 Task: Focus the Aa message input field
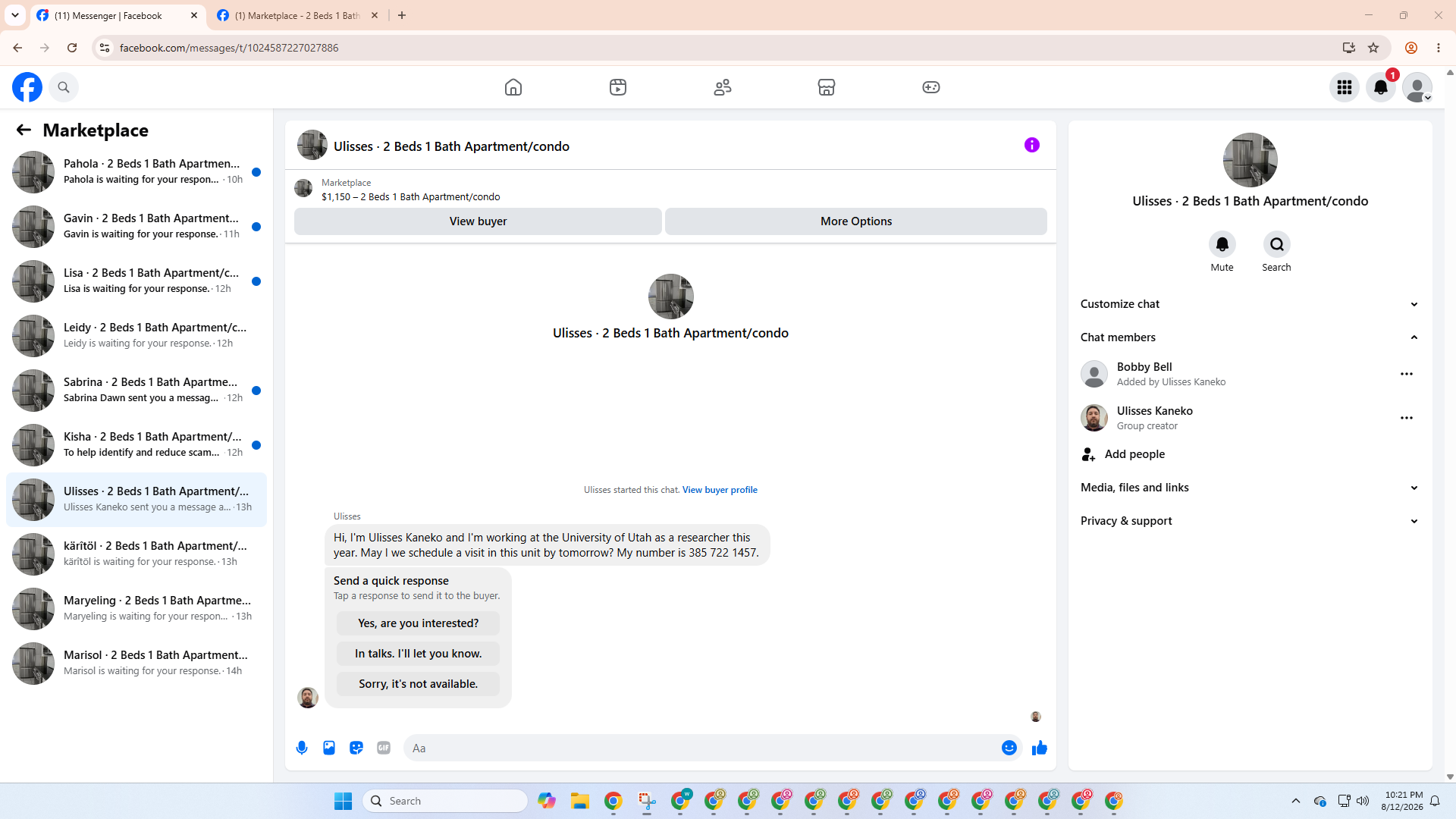pos(701,748)
